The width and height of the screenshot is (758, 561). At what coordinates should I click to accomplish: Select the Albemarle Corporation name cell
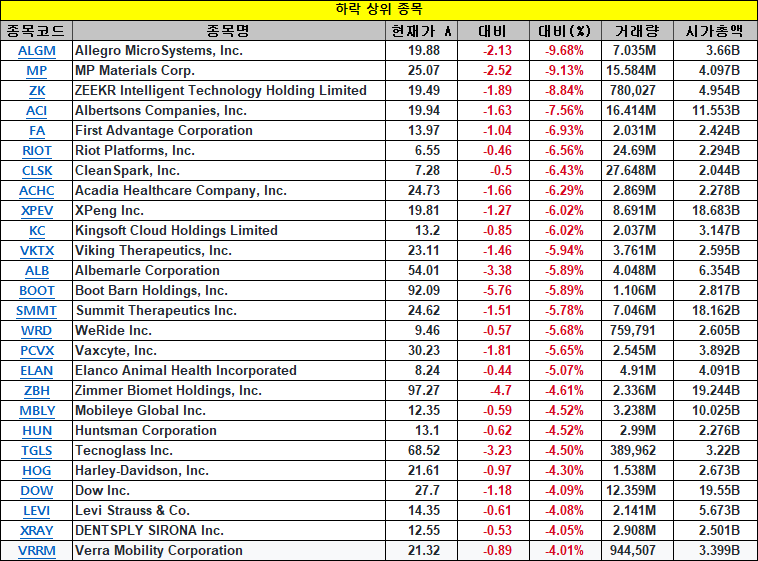[148, 270]
